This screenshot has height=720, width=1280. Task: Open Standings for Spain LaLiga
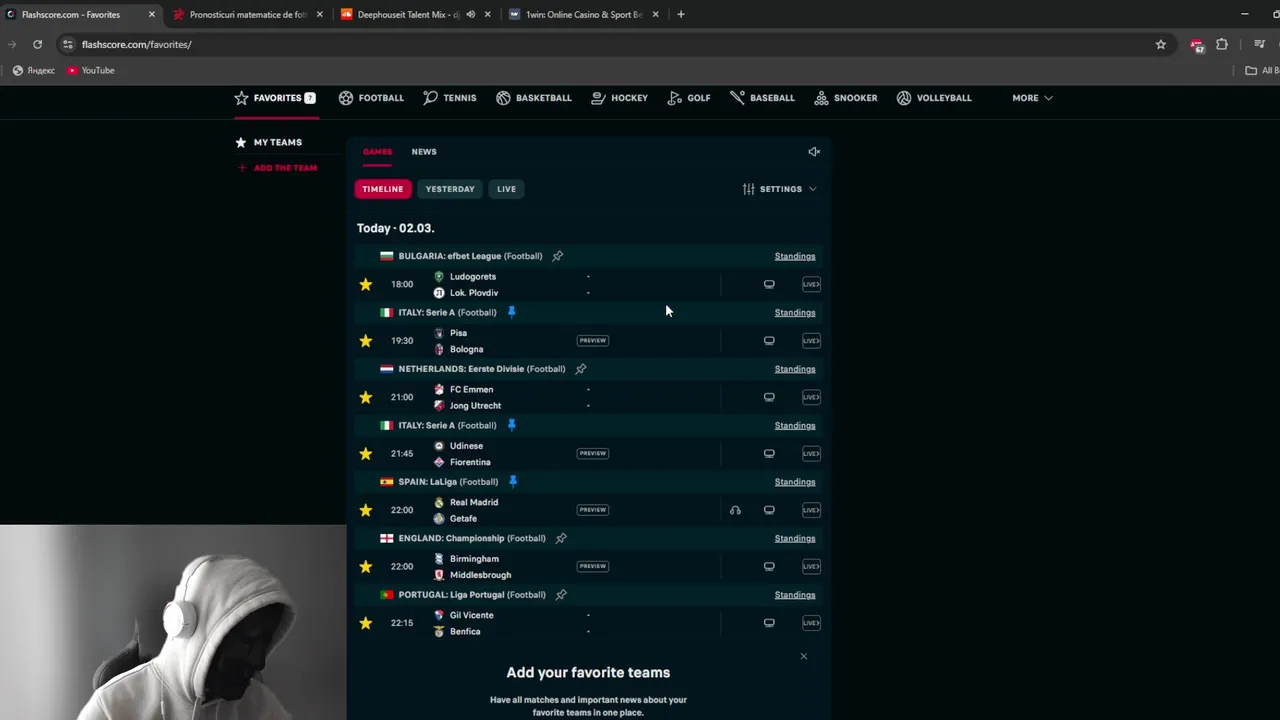[x=795, y=482]
